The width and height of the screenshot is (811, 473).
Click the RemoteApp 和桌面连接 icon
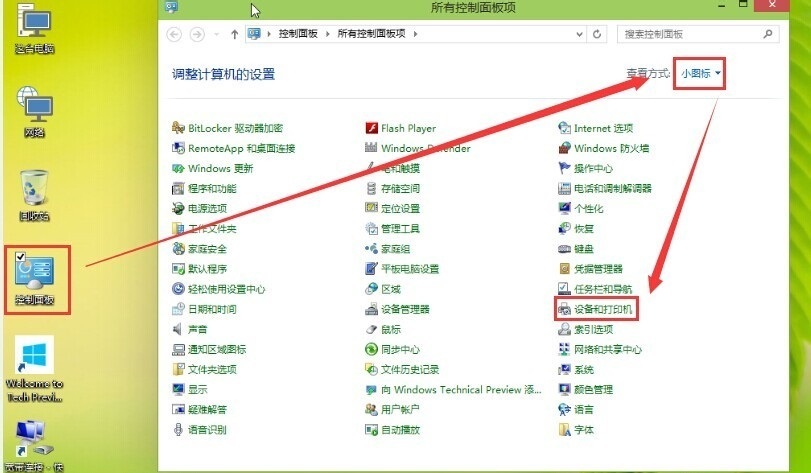(178, 148)
